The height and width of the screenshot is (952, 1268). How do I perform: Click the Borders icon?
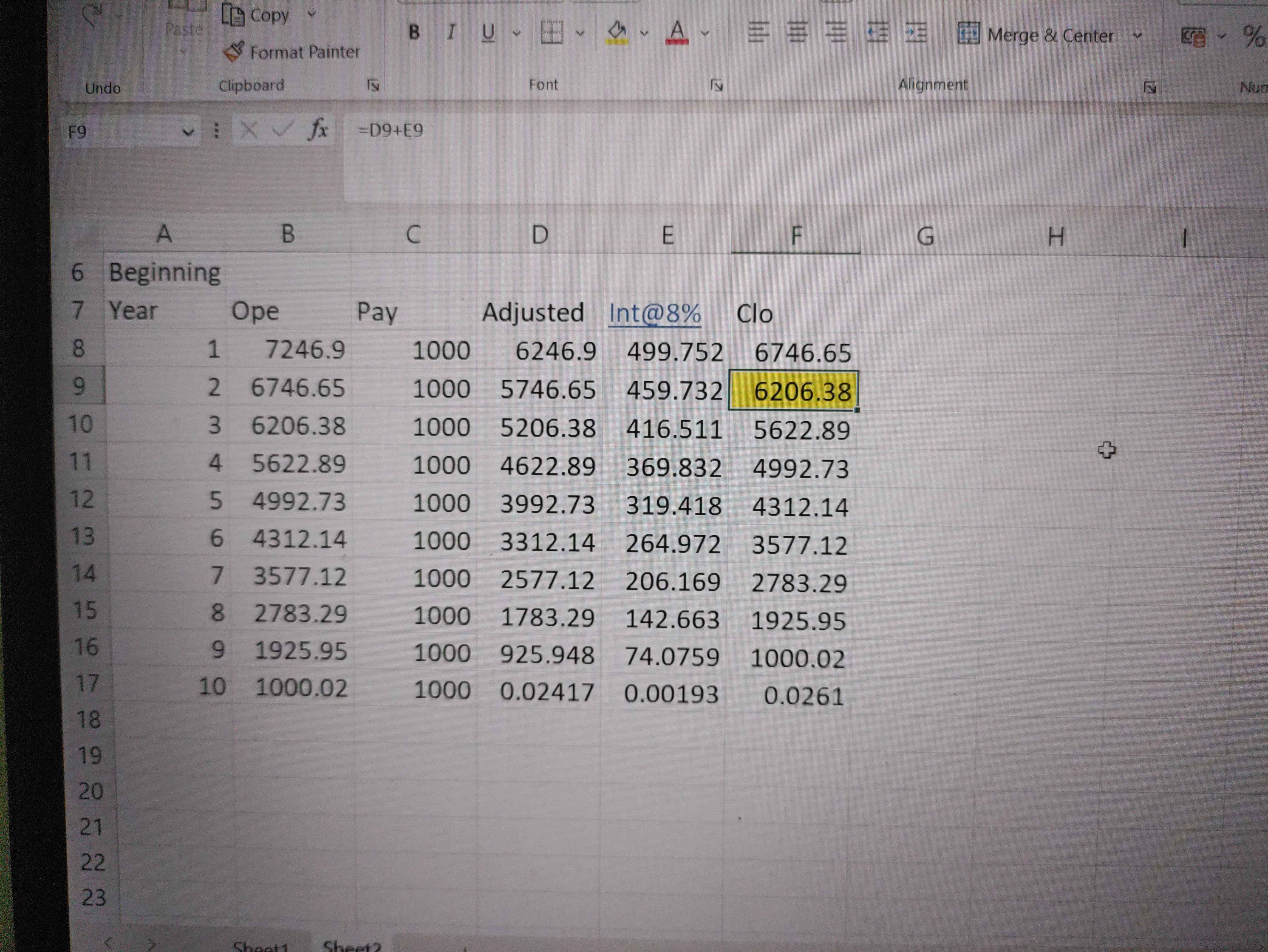552,33
